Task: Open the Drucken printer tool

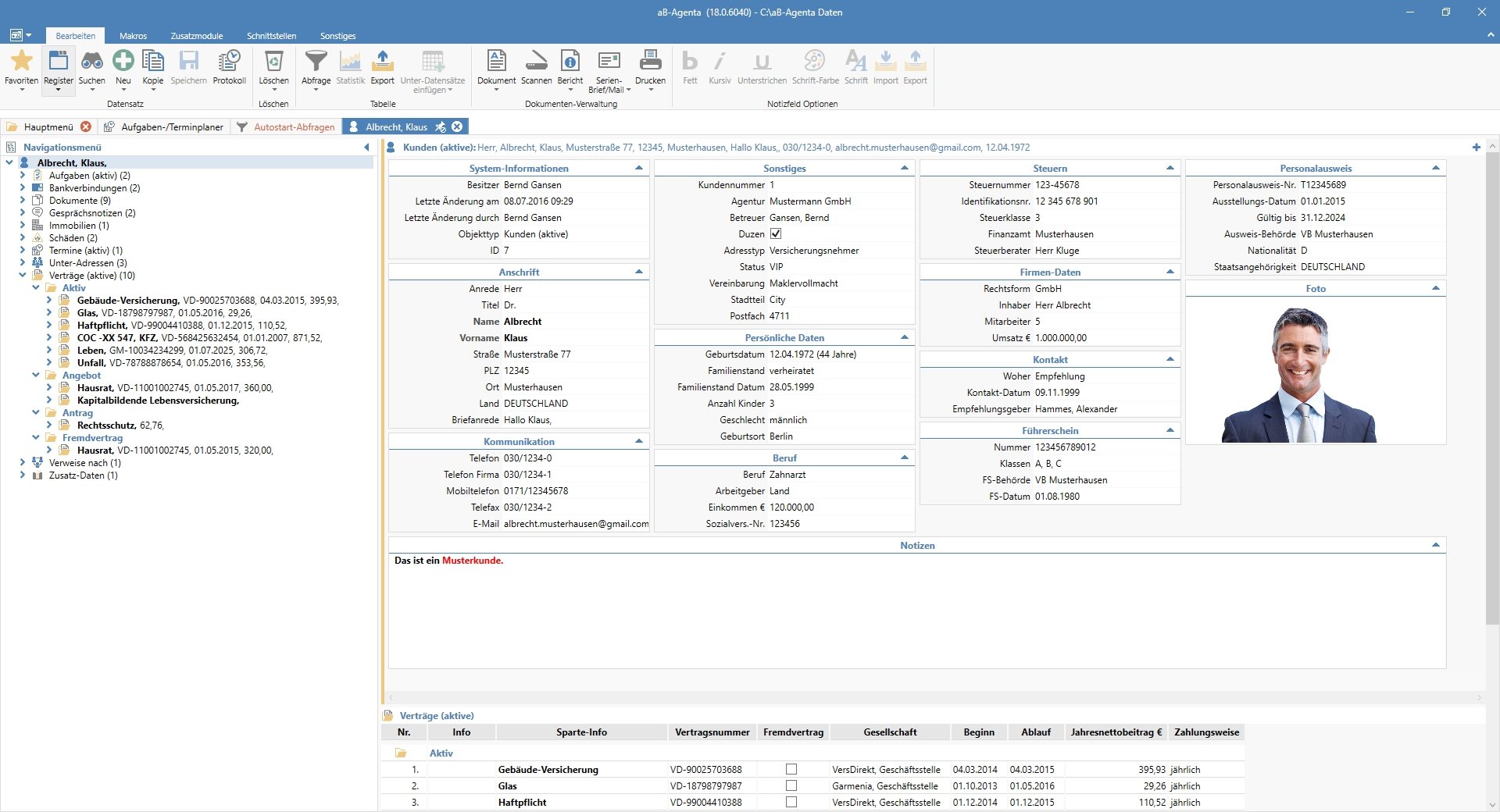Action: coord(650,62)
